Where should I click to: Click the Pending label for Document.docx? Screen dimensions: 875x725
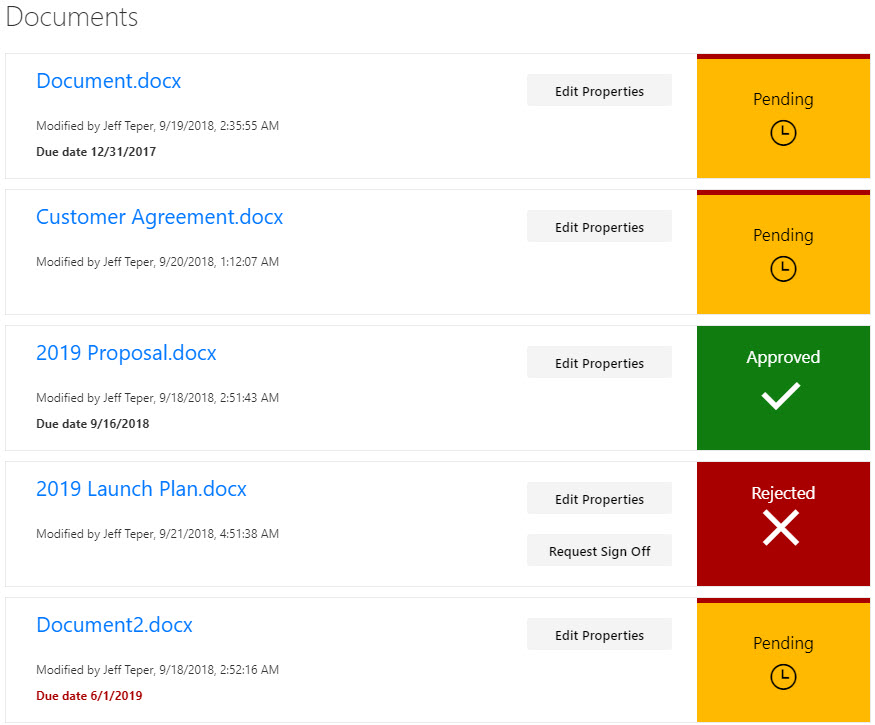tap(783, 100)
